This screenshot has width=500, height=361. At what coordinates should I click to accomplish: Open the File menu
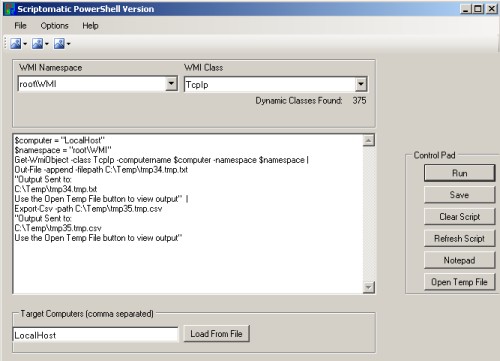tap(20, 26)
